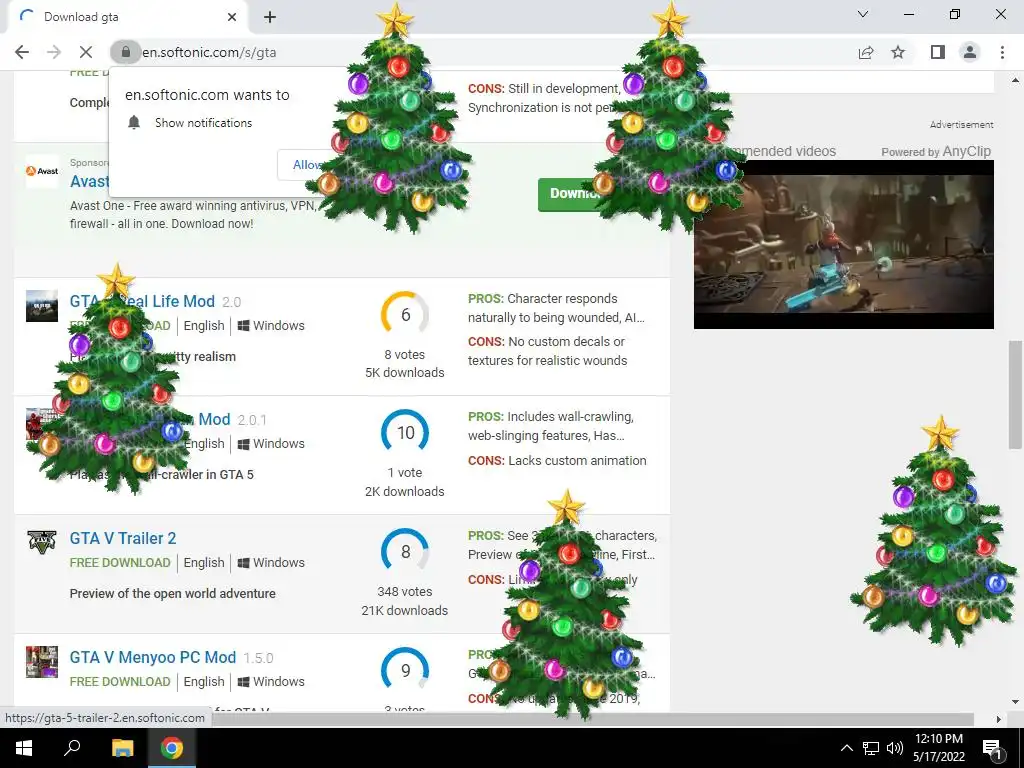
Task: Stop loading the page
Action: pos(86,52)
